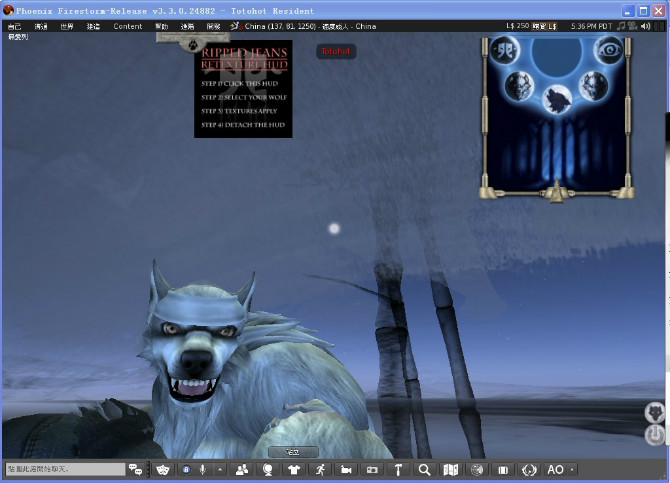This screenshot has width=670, height=483.
Task: Click the toolbar grip handle left of masks
Action: click(149, 470)
